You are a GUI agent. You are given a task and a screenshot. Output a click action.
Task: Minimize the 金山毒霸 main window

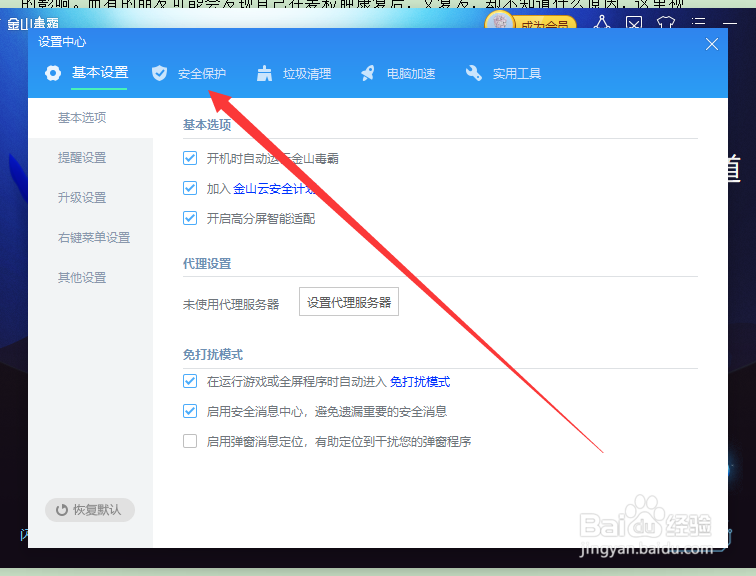click(x=729, y=23)
